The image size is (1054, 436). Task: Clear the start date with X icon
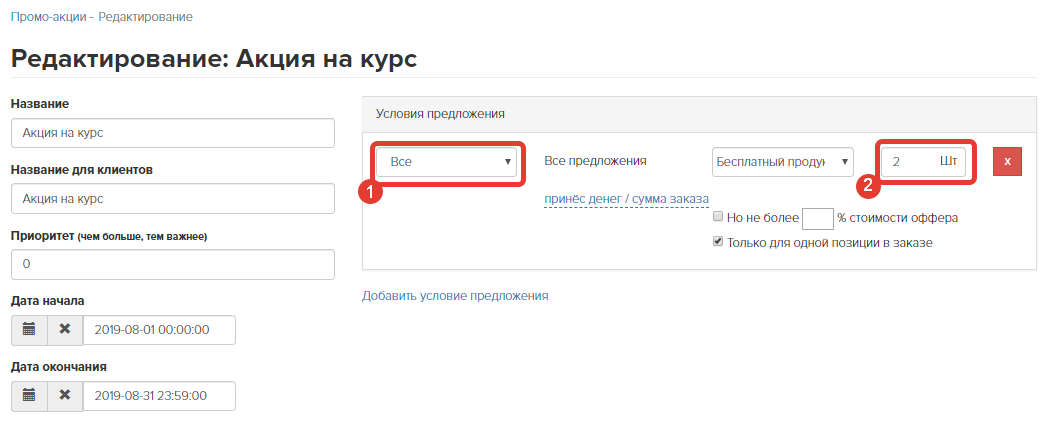65,330
